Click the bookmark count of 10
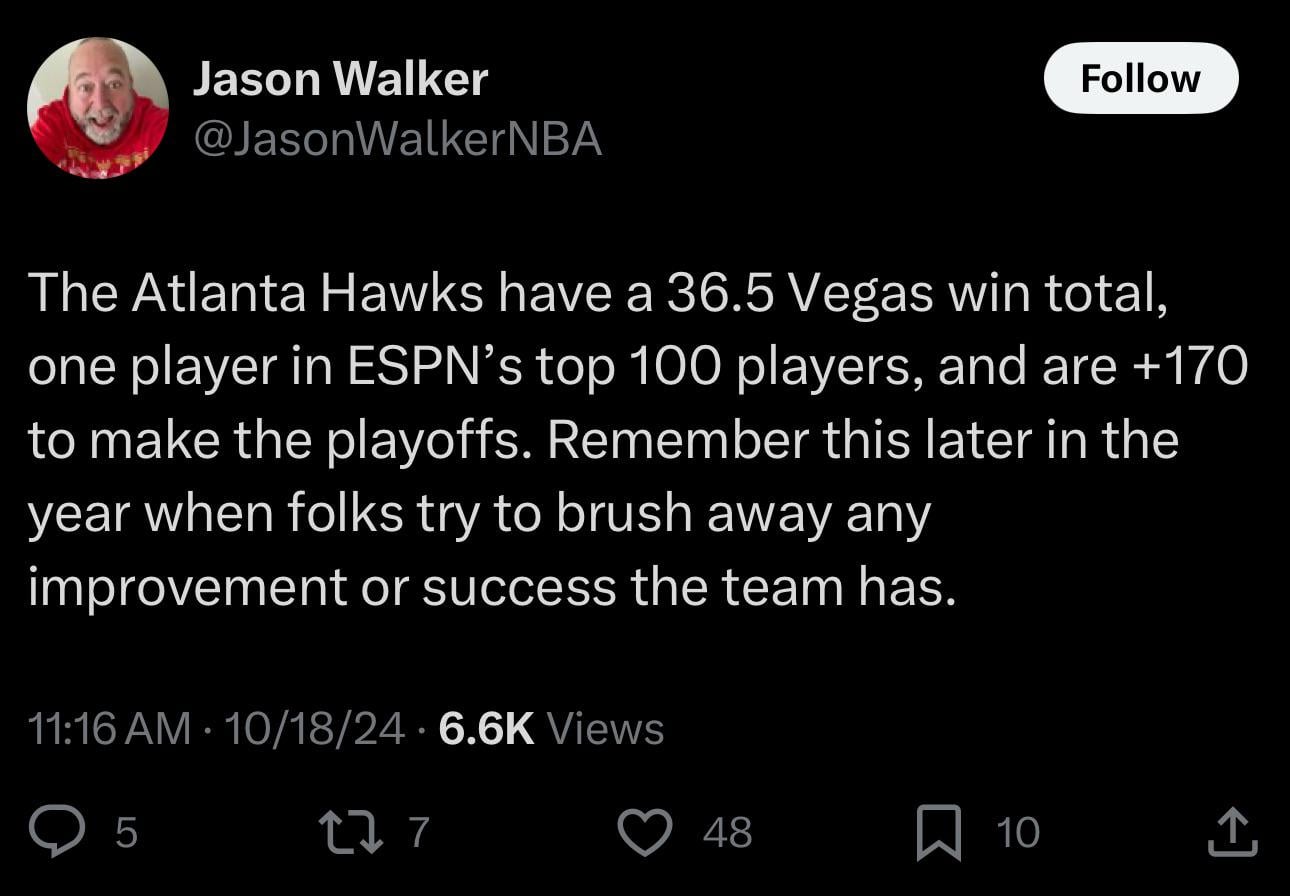This screenshot has width=1290, height=896. click(1018, 832)
